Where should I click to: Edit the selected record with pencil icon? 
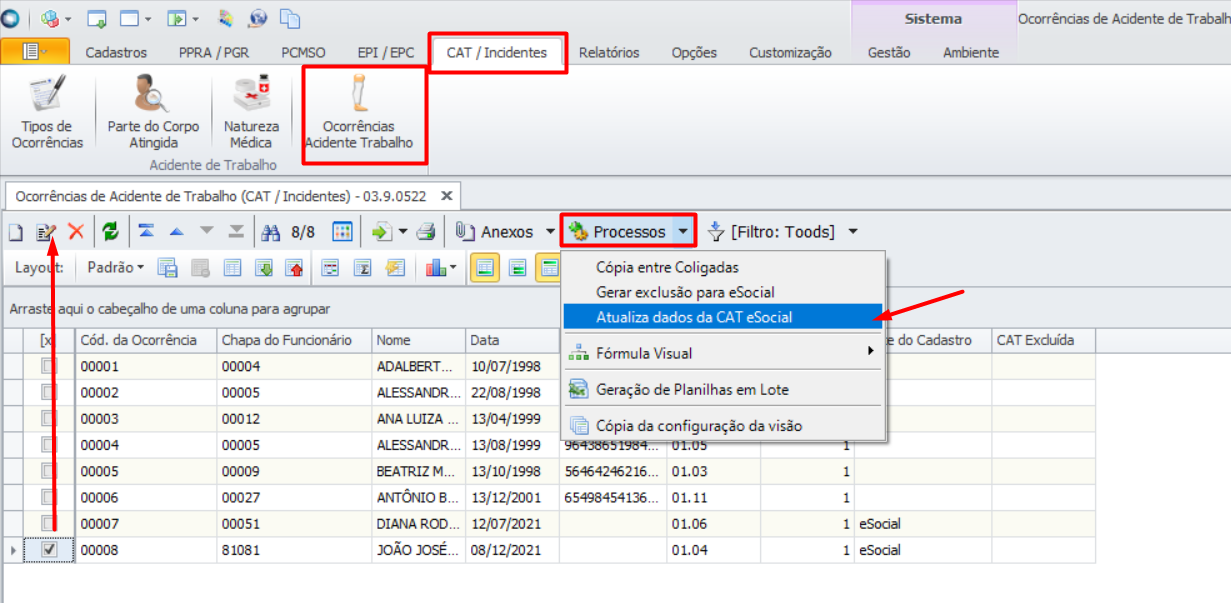46,232
